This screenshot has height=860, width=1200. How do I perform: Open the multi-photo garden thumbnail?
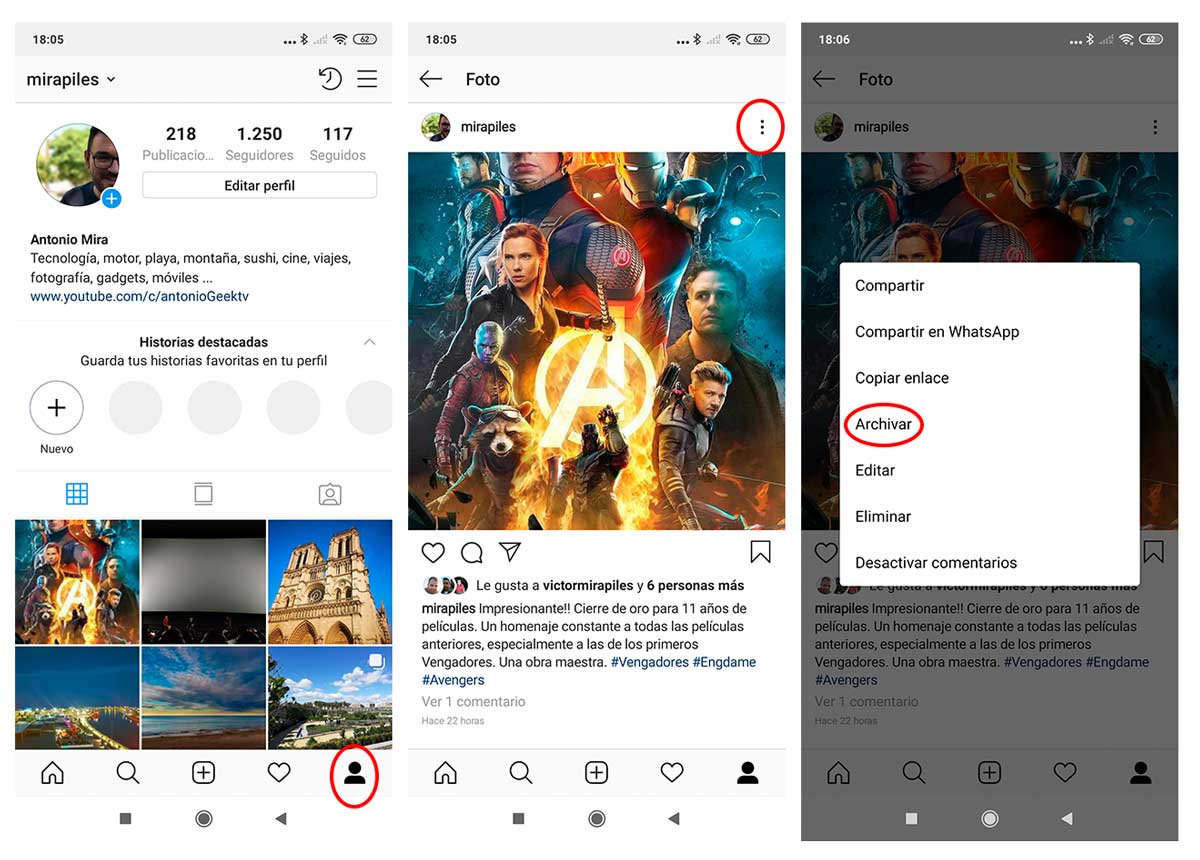pyautogui.click(x=330, y=698)
